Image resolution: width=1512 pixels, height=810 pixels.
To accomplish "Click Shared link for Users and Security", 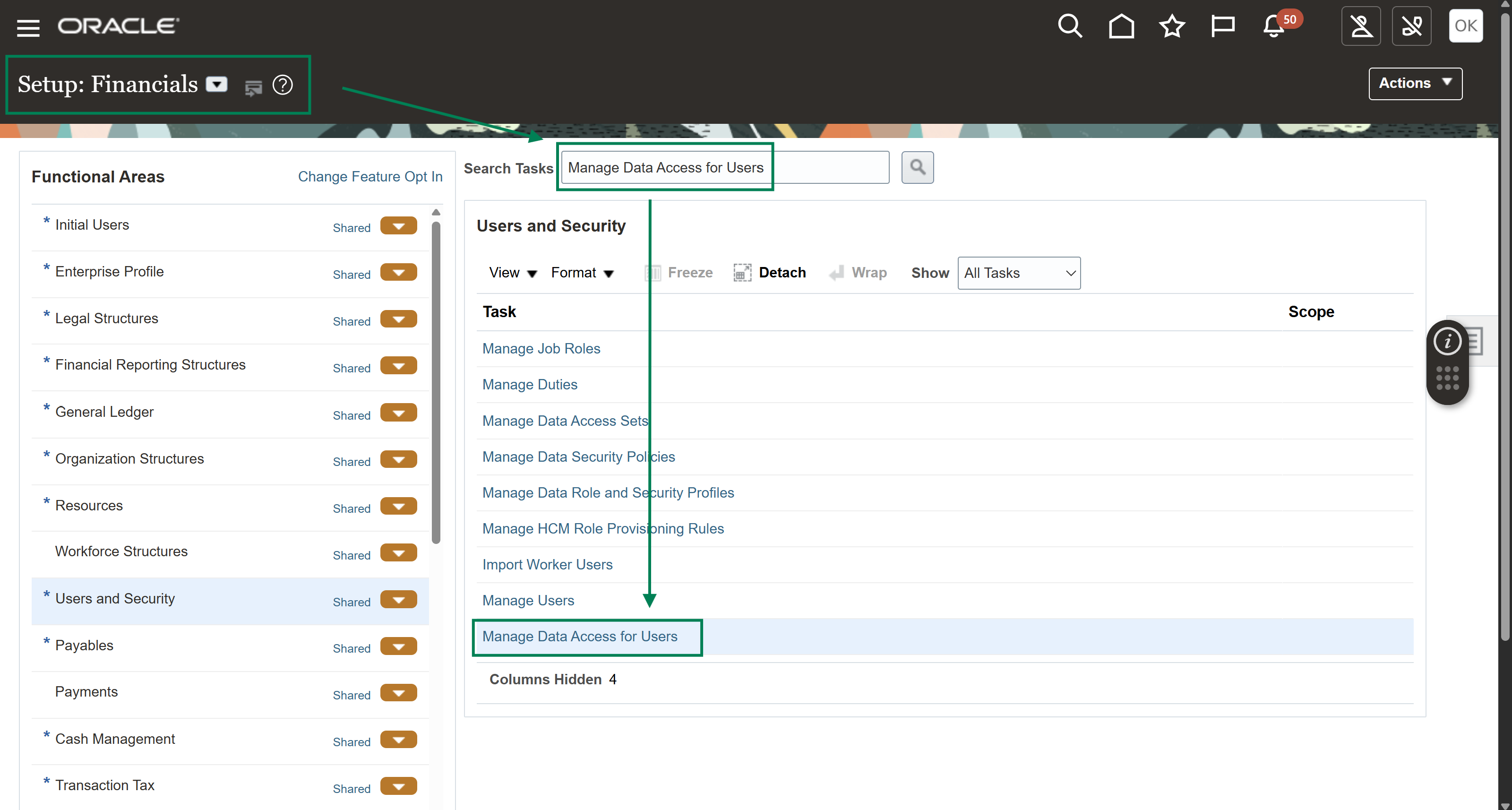I will [x=352, y=602].
